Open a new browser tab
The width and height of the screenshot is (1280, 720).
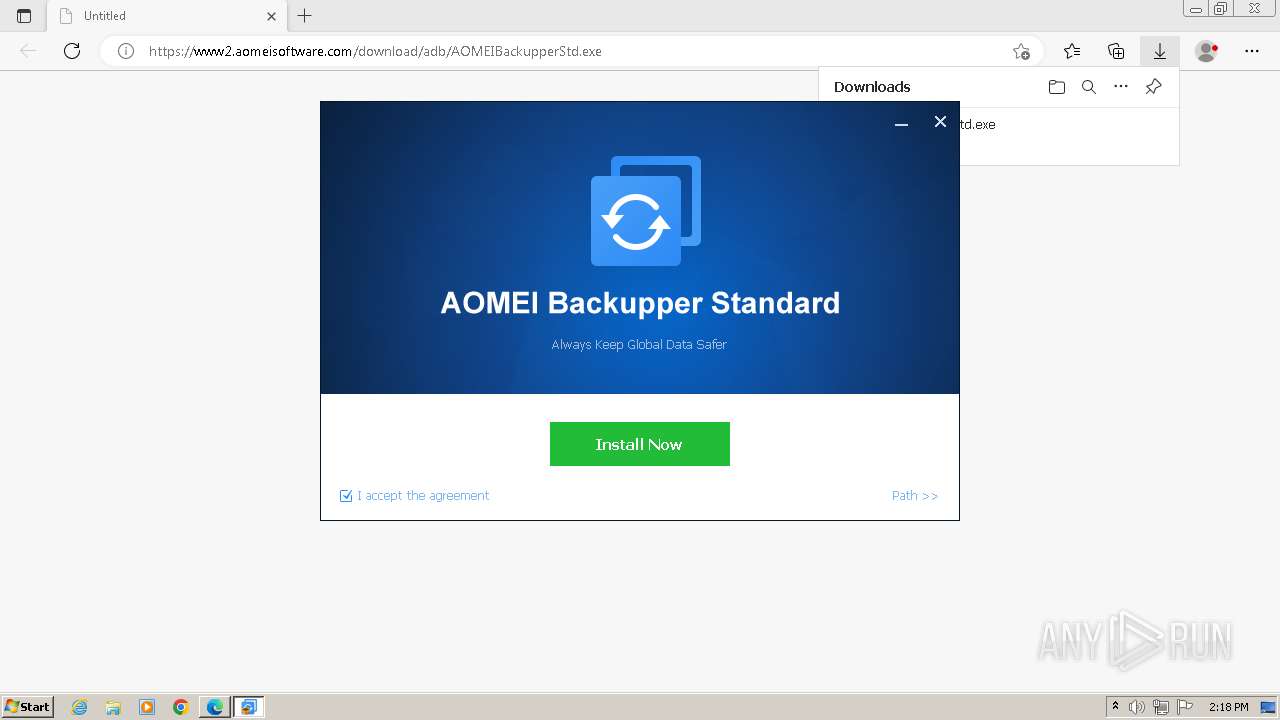pyautogui.click(x=305, y=16)
